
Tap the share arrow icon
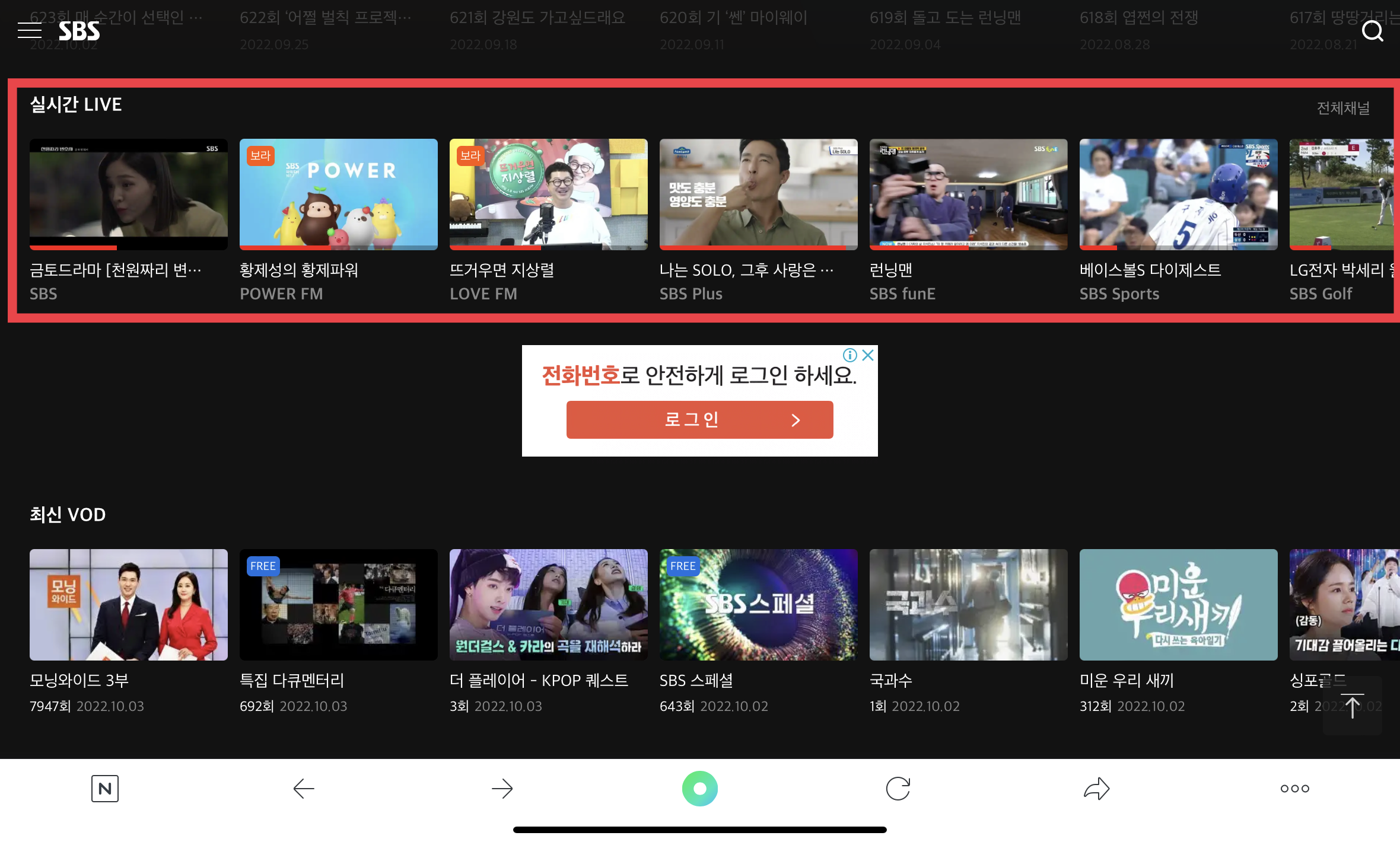1096,789
